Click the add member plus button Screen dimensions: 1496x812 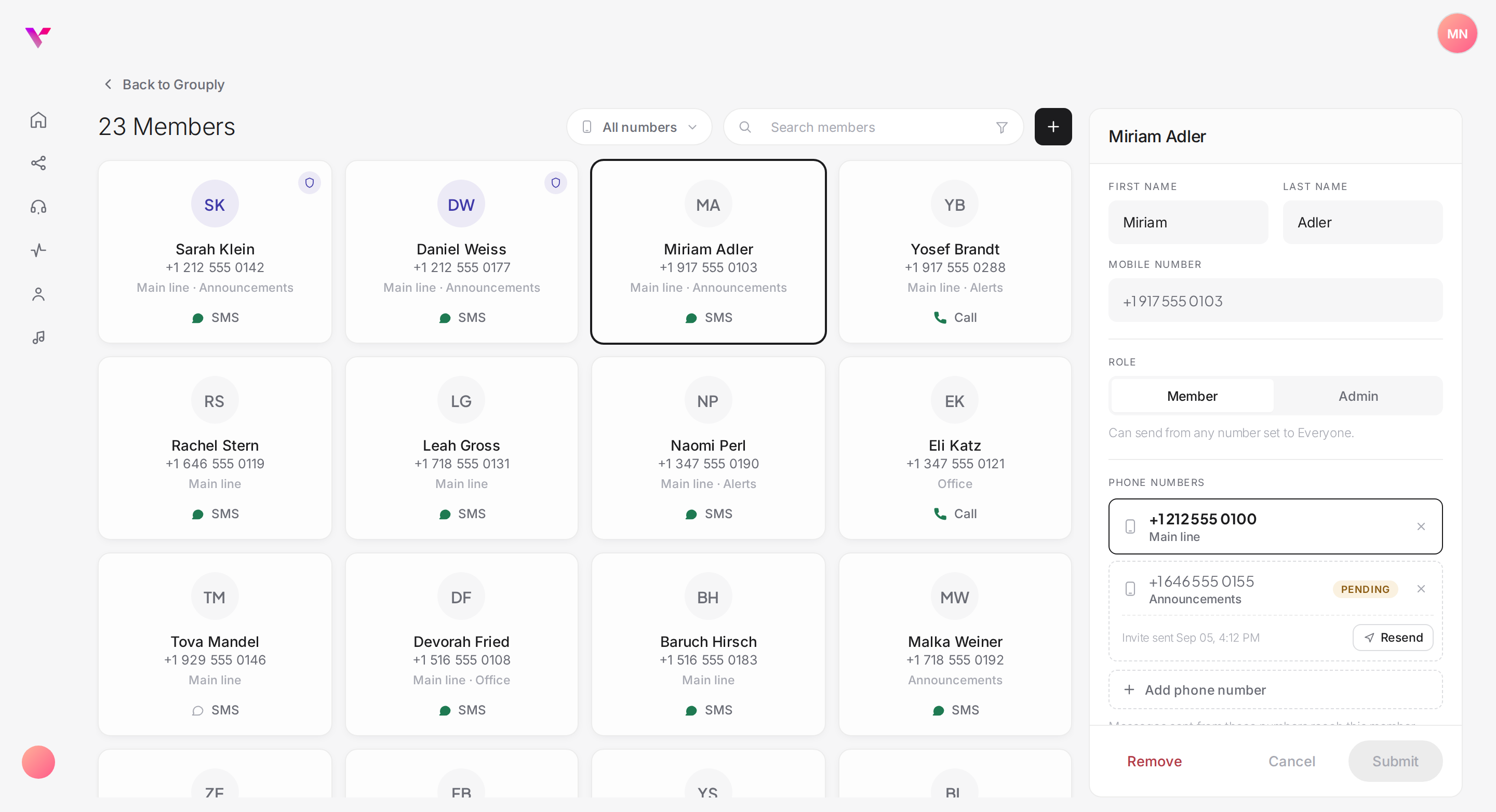click(x=1052, y=127)
